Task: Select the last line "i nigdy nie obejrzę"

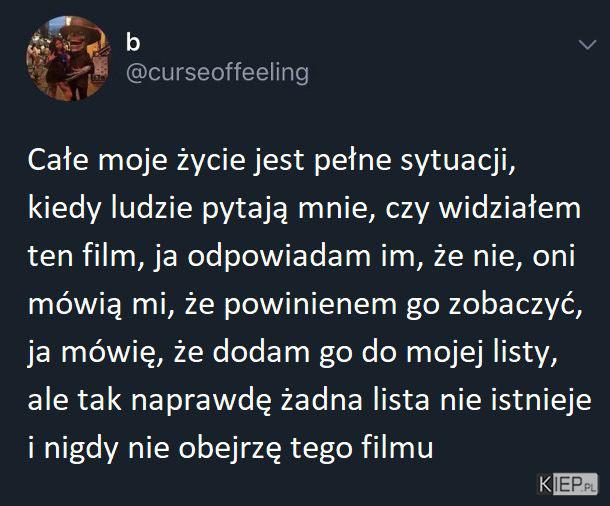Action: click(231, 448)
